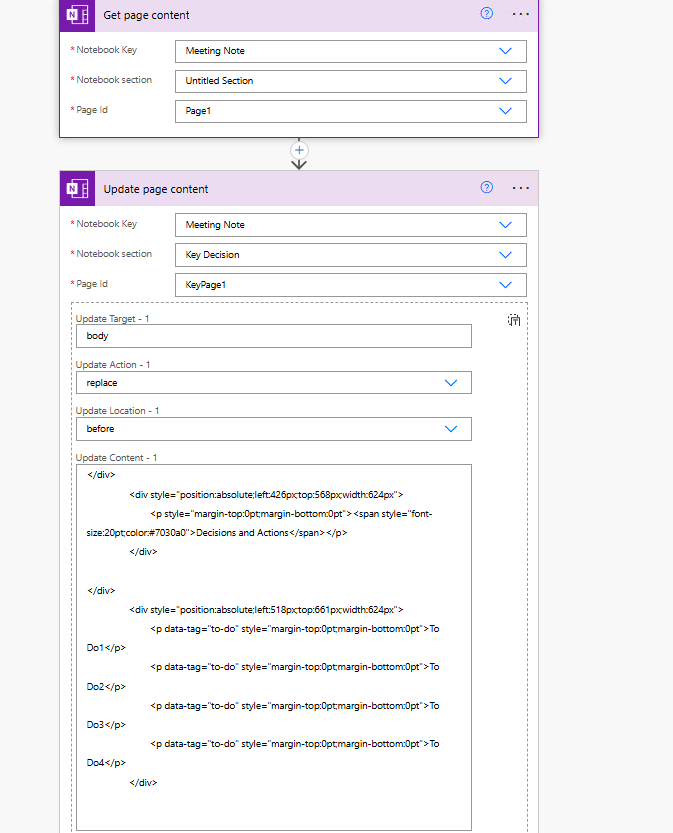Switch to input entire array mode

click(513, 319)
